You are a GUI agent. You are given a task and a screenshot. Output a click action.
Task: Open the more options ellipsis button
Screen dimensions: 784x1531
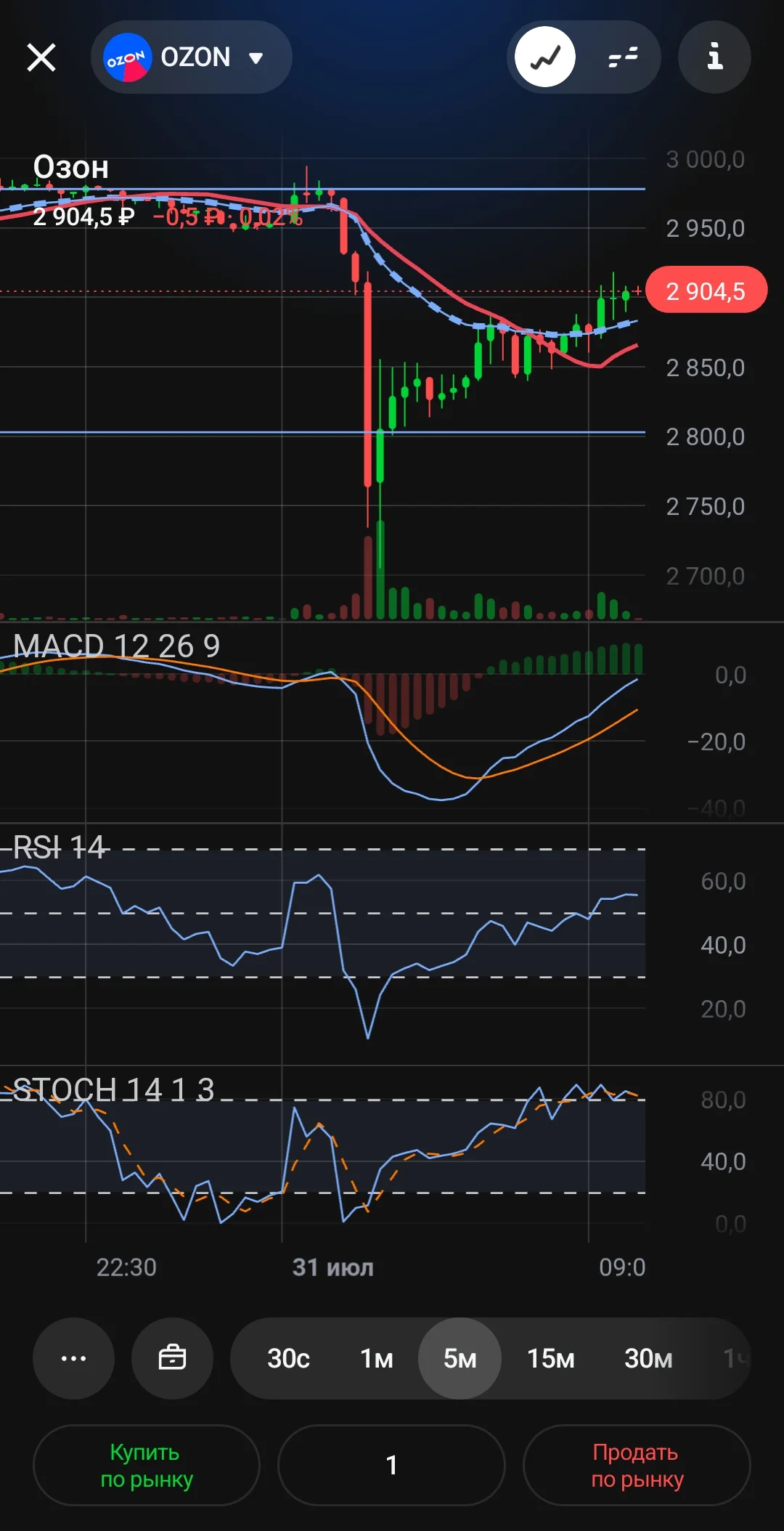73,1358
